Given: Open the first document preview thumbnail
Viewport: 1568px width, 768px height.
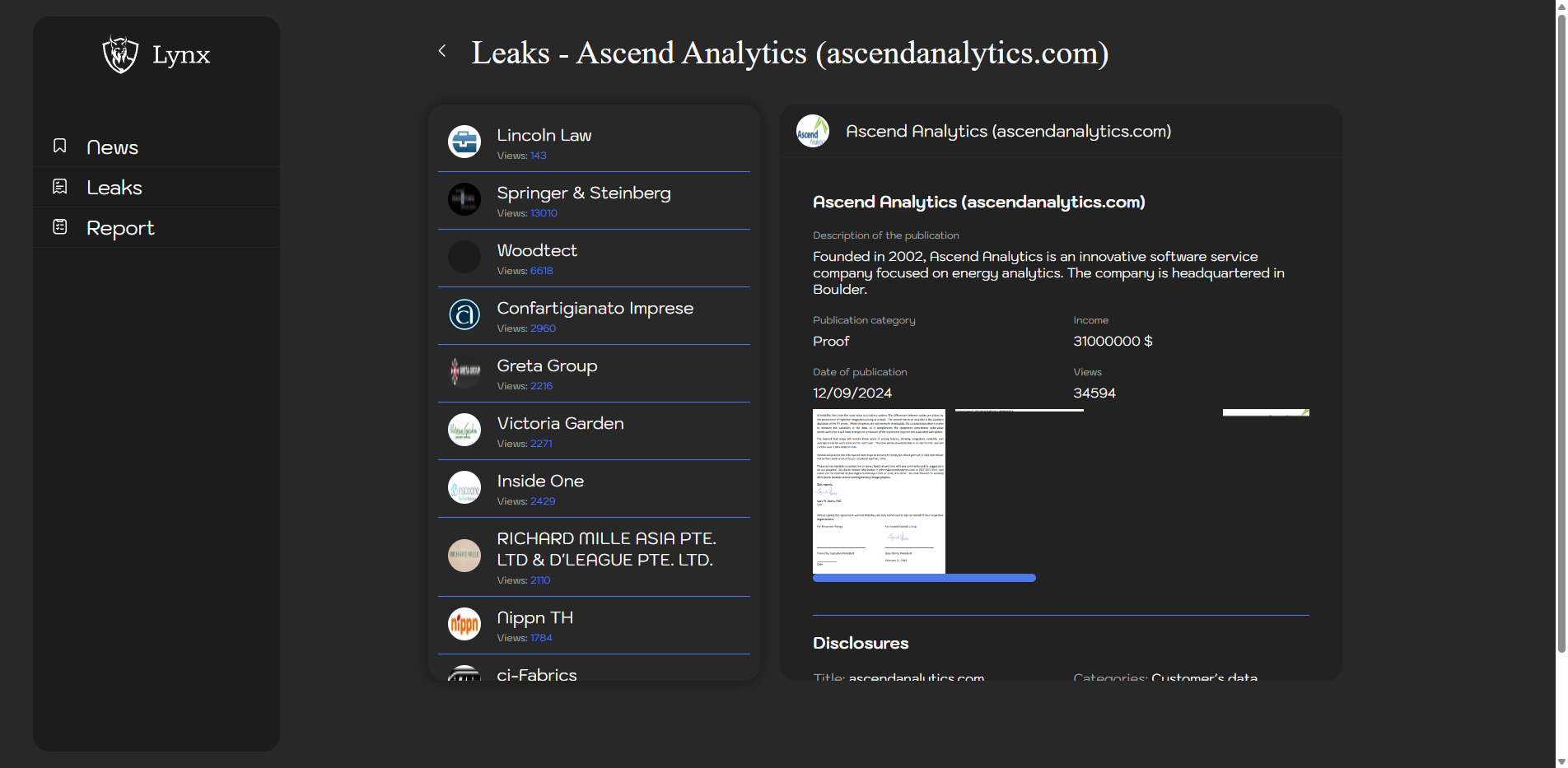Looking at the screenshot, I should 879,491.
